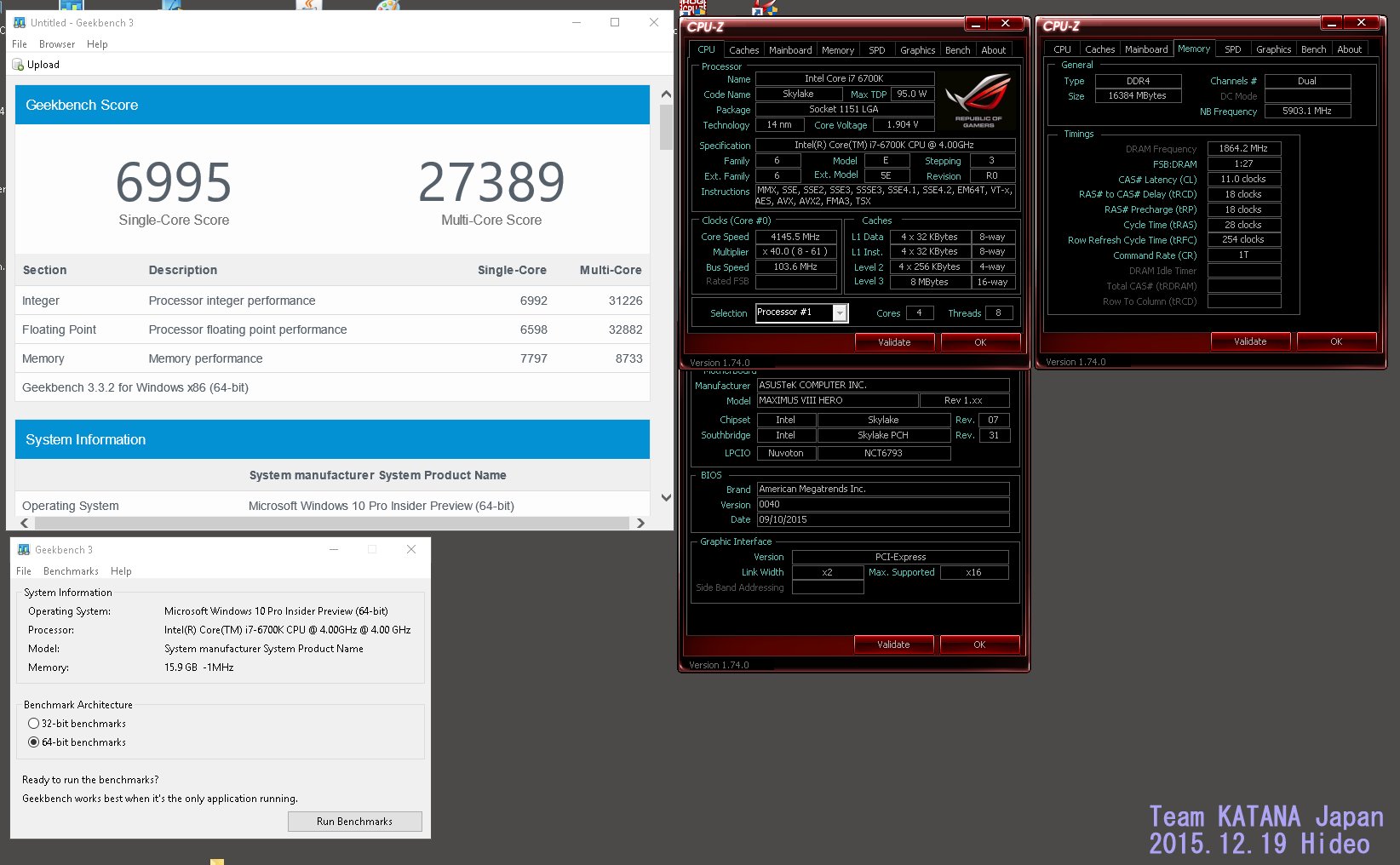Click the horizontal scroll right arrow in Geekbench
This screenshot has width=1400, height=865.
pos(640,523)
